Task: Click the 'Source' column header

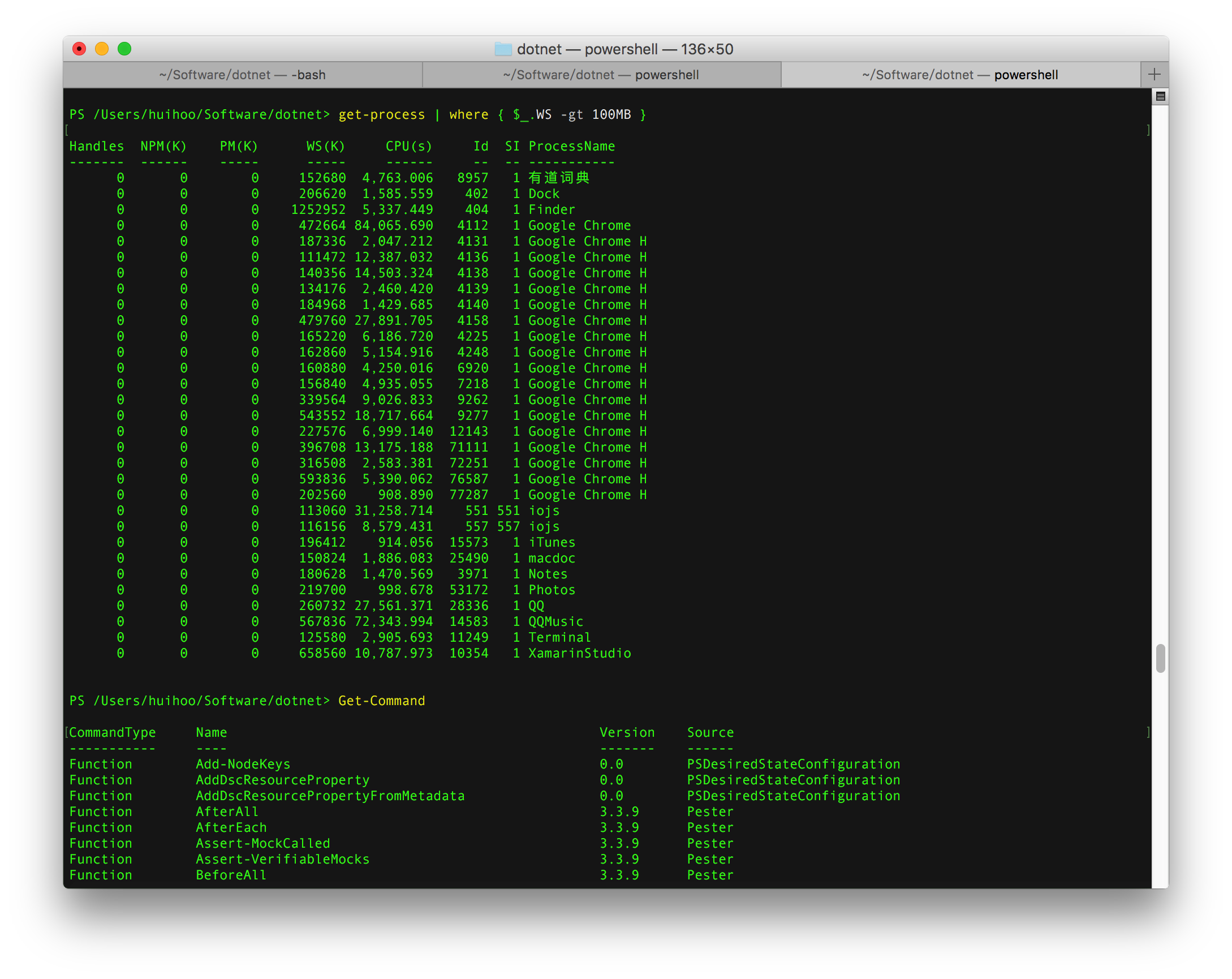Action: pyautogui.click(x=710, y=733)
